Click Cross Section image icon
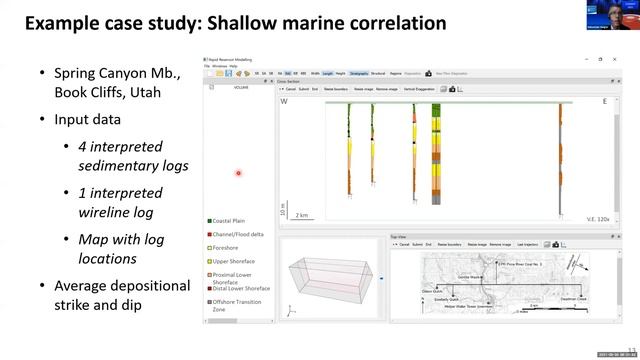This screenshot has width=640, height=360. pyautogui.click(x=444, y=89)
